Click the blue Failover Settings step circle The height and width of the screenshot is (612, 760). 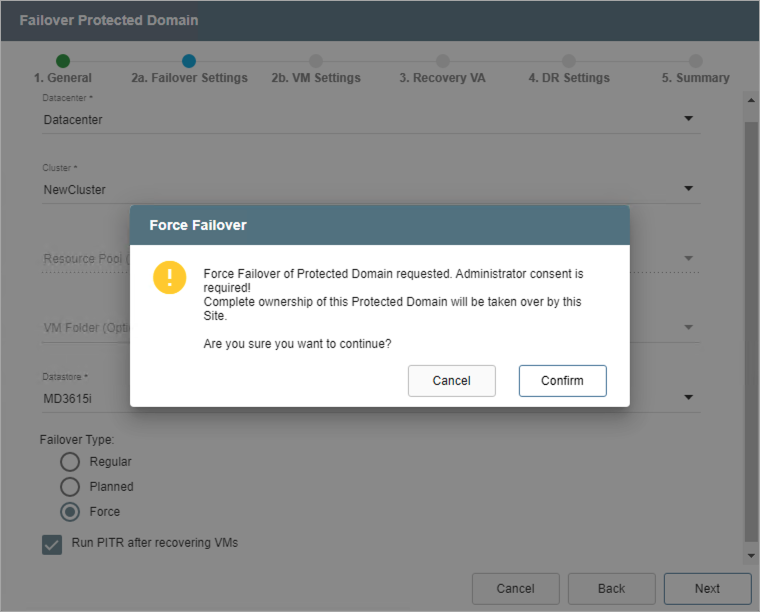pyautogui.click(x=189, y=61)
